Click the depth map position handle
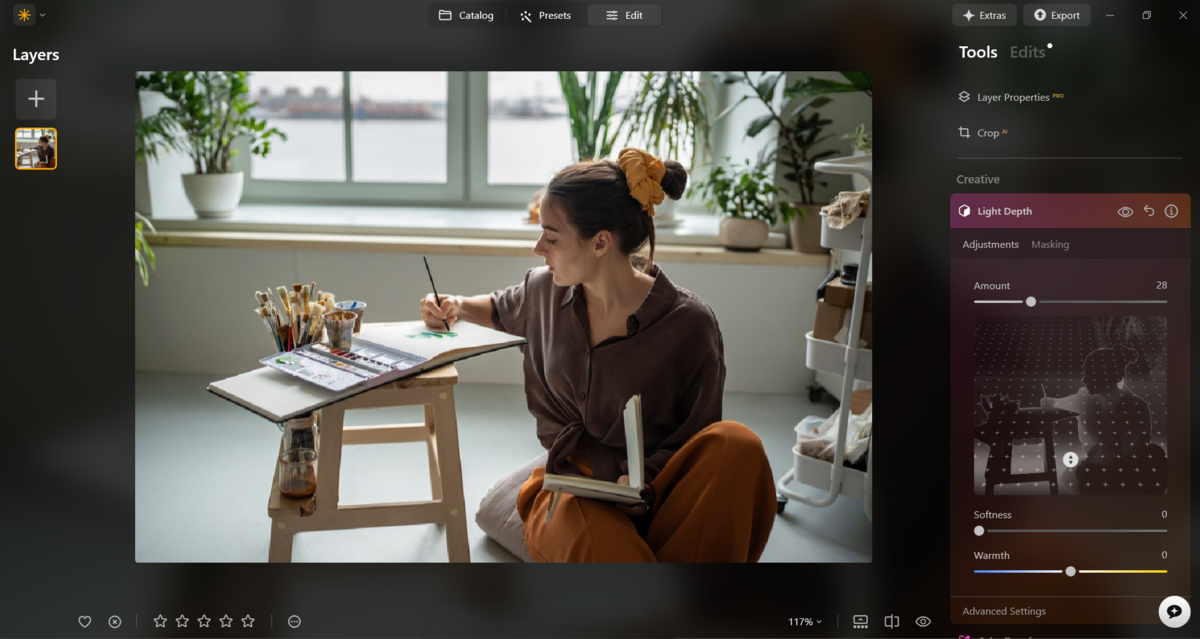The width and height of the screenshot is (1200, 639). click(1070, 460)
